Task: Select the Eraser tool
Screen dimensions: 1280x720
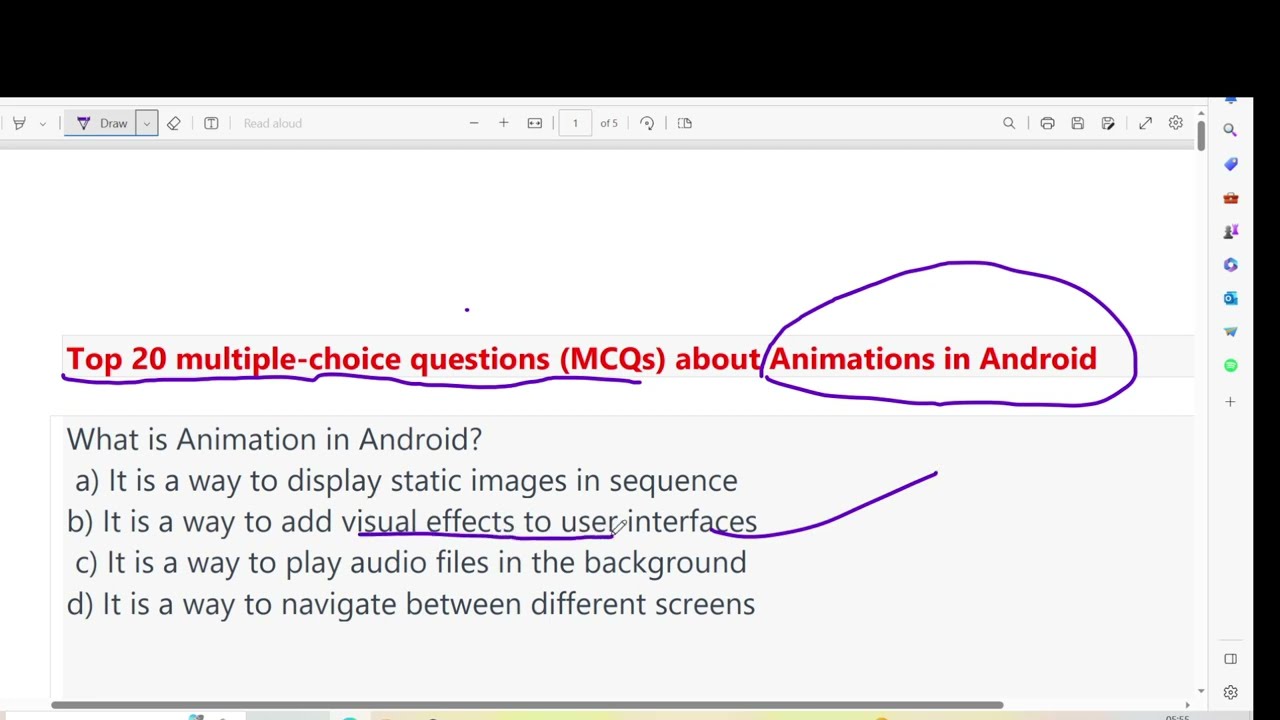Action: tap(174, 123)
